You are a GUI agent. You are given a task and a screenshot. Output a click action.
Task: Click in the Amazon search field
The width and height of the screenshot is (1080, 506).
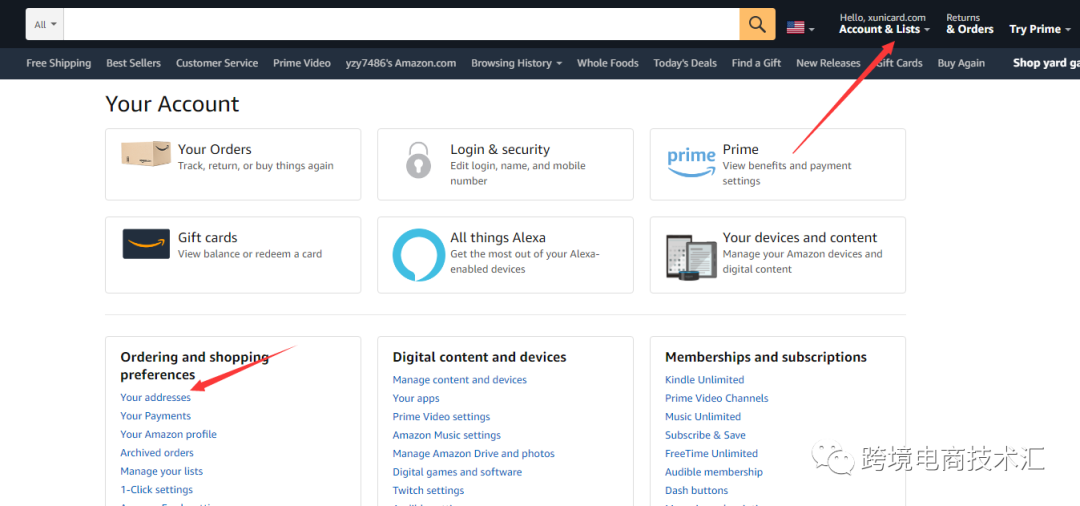(x=402, y=24)
